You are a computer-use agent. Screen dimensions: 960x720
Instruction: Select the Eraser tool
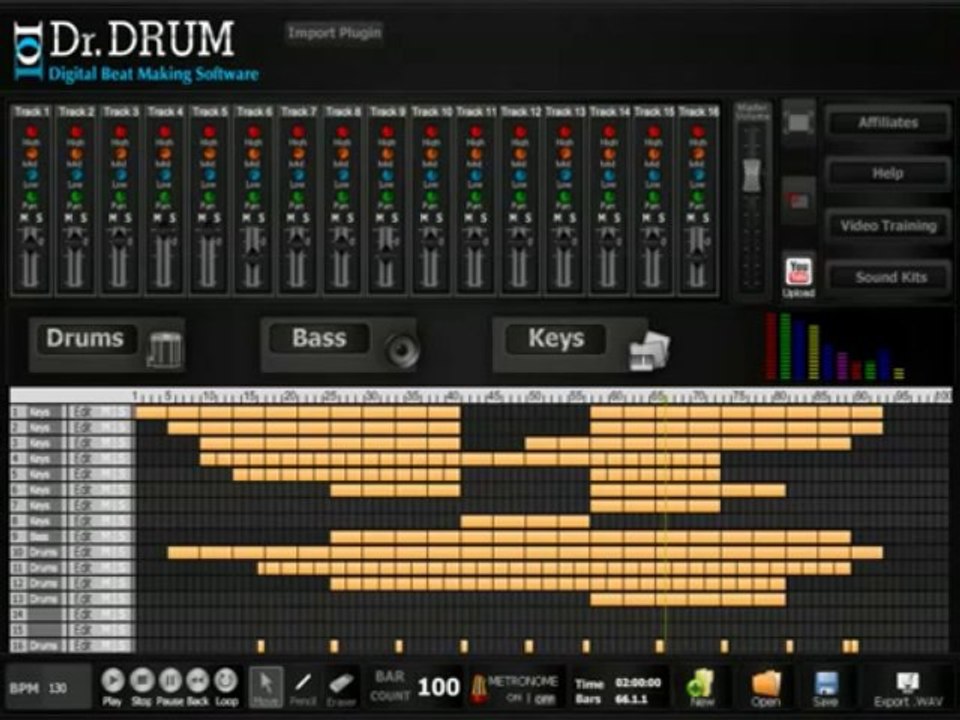tap(341, 686)
